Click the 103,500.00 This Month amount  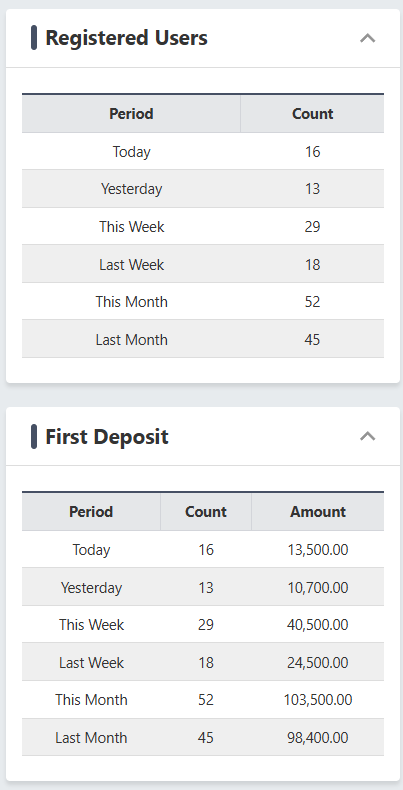318,699
